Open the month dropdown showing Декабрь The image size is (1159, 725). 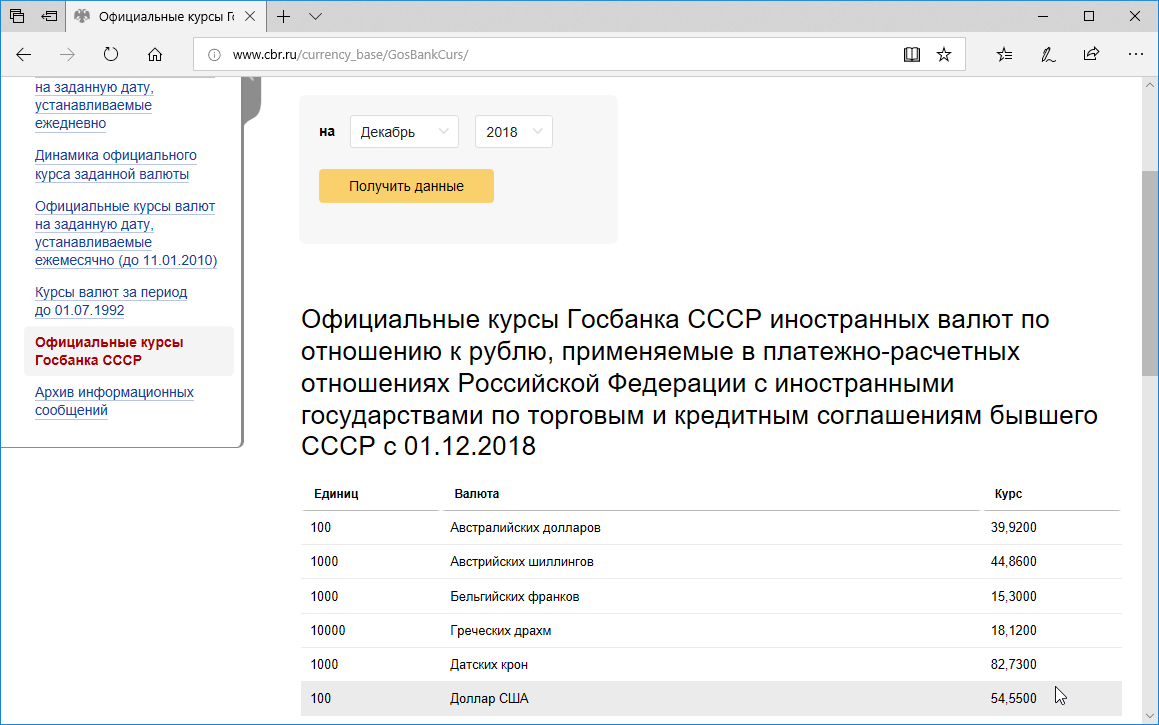(403, 131)
